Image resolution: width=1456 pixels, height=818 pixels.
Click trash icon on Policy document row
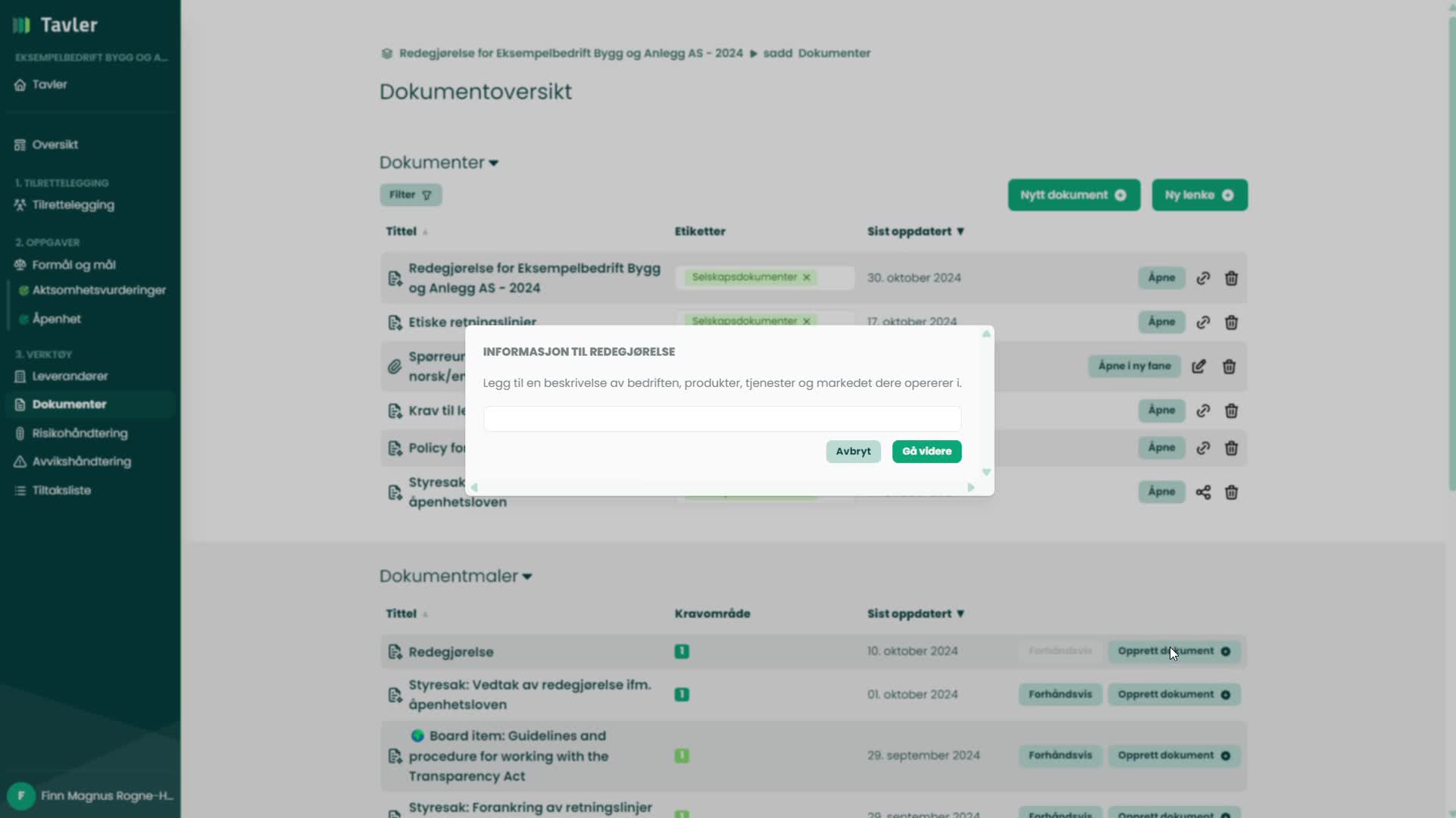click(1231, 448)
